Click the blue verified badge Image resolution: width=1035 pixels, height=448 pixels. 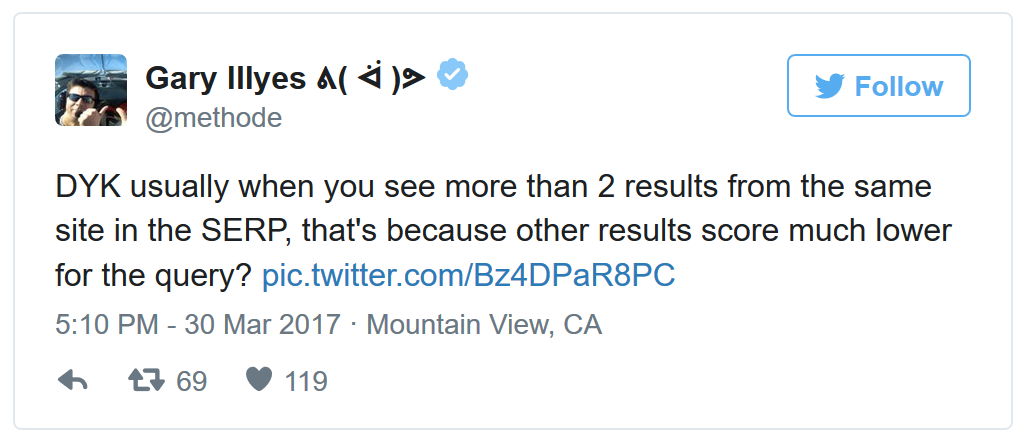(455, 75)
